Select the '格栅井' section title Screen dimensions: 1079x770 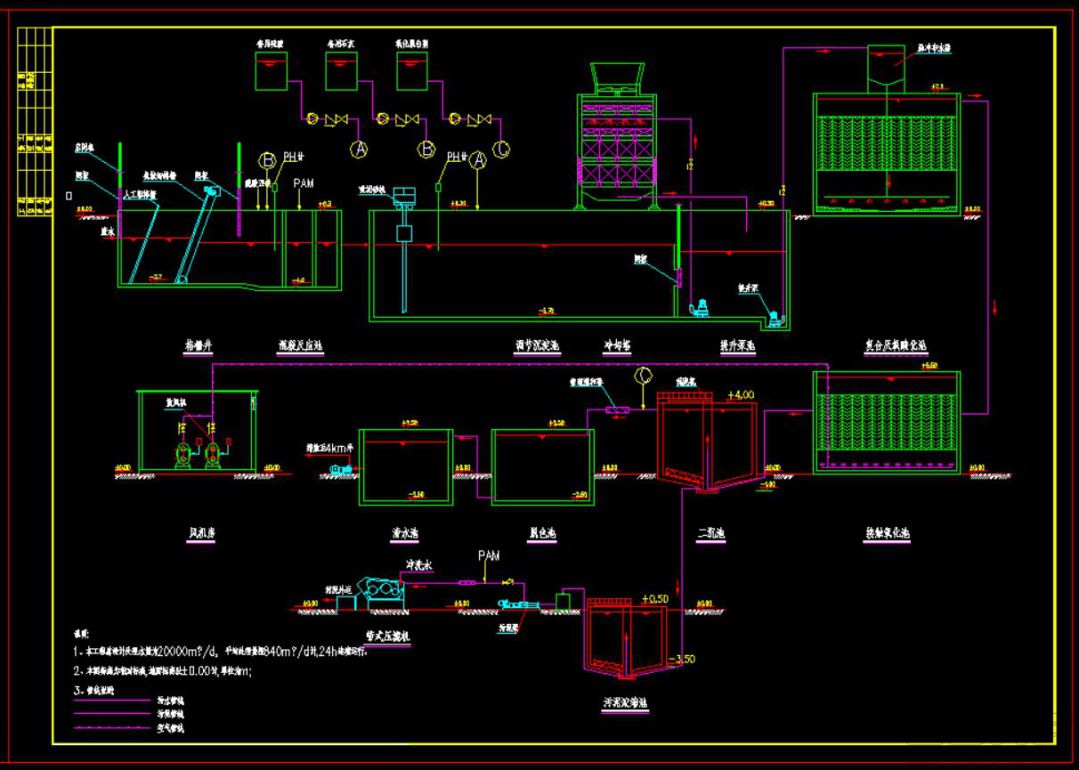click(x=199, y=347)
